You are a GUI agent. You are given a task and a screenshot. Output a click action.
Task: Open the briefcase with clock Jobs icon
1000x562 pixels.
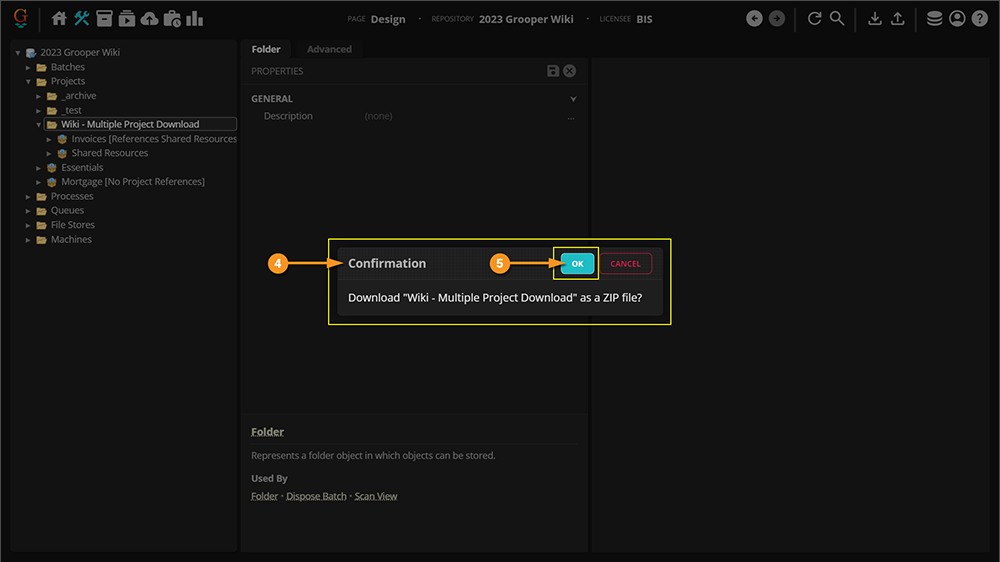click(172, 18)
